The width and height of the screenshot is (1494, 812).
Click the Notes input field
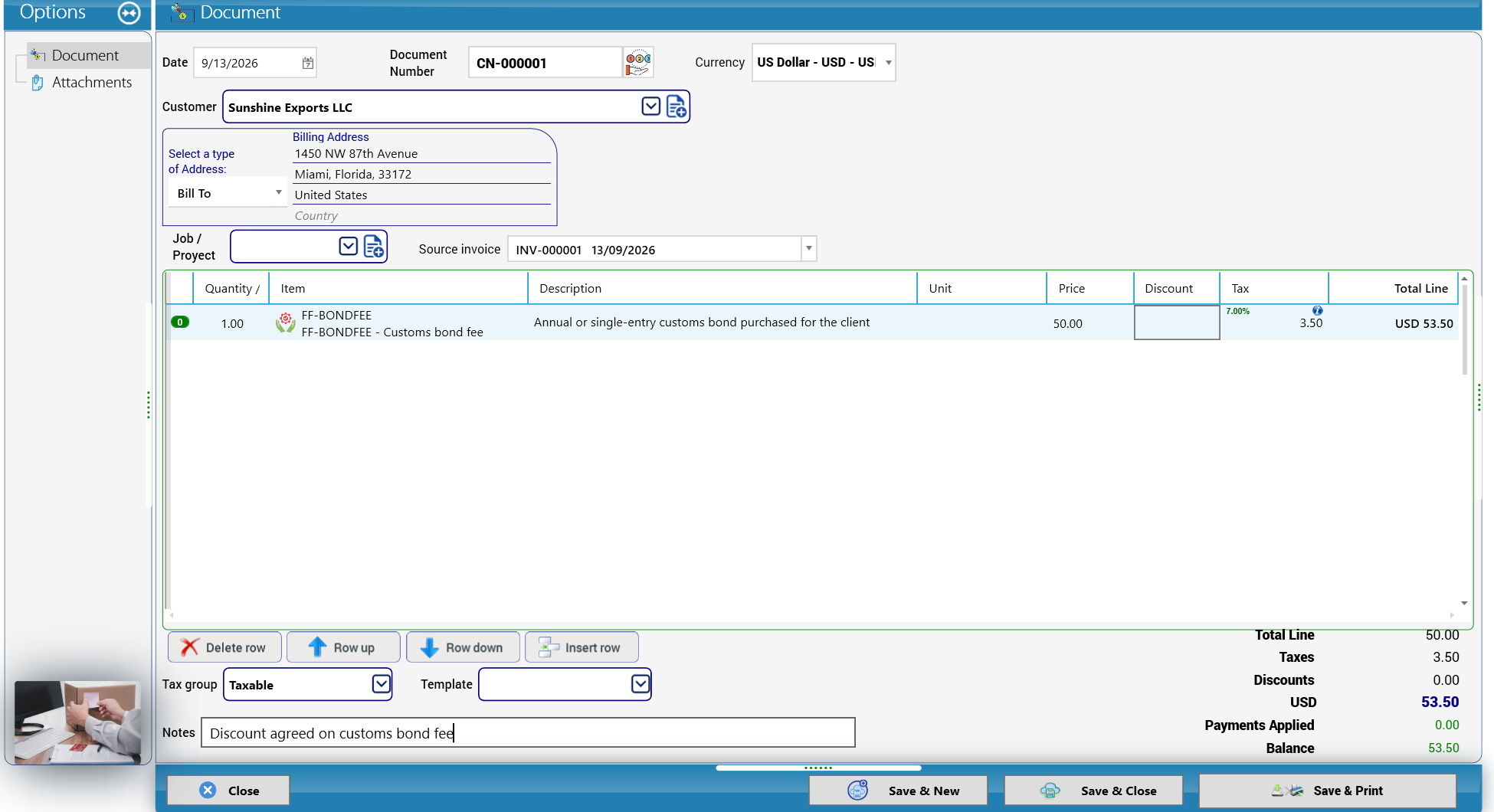(x=528, y=732)
